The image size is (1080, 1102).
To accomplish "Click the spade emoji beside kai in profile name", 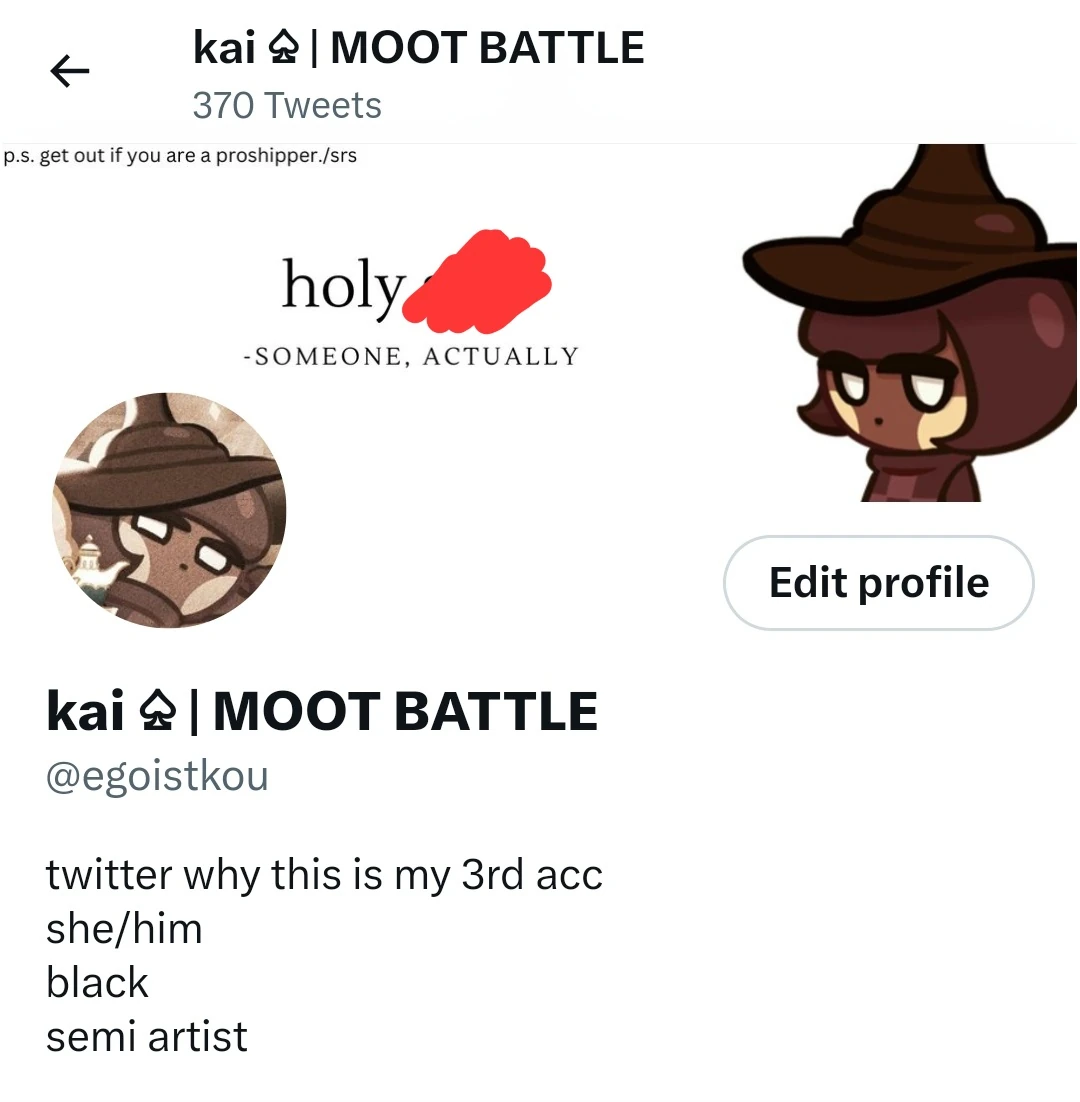I will pos(157,711).
